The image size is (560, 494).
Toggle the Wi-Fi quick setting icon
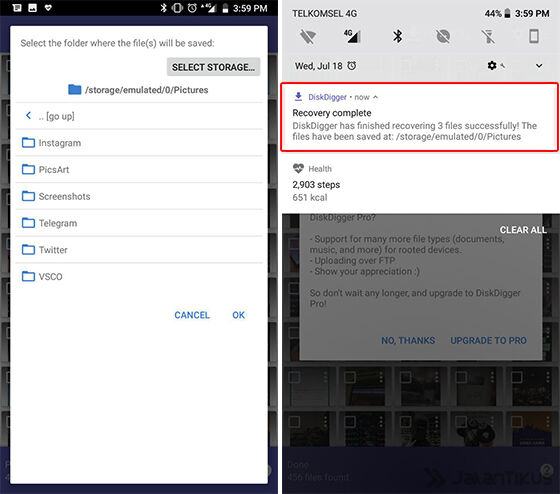click(x=308, y=36)
